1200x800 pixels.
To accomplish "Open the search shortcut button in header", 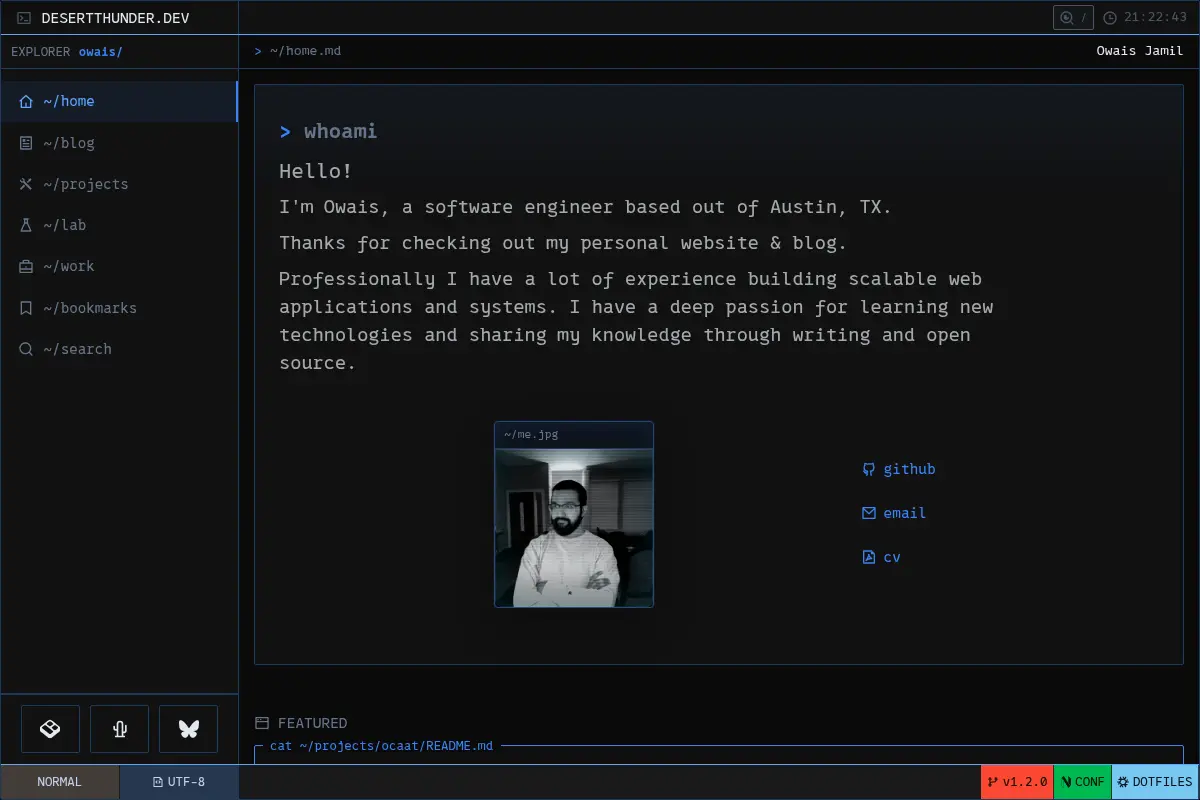I will click(1073, 17).
